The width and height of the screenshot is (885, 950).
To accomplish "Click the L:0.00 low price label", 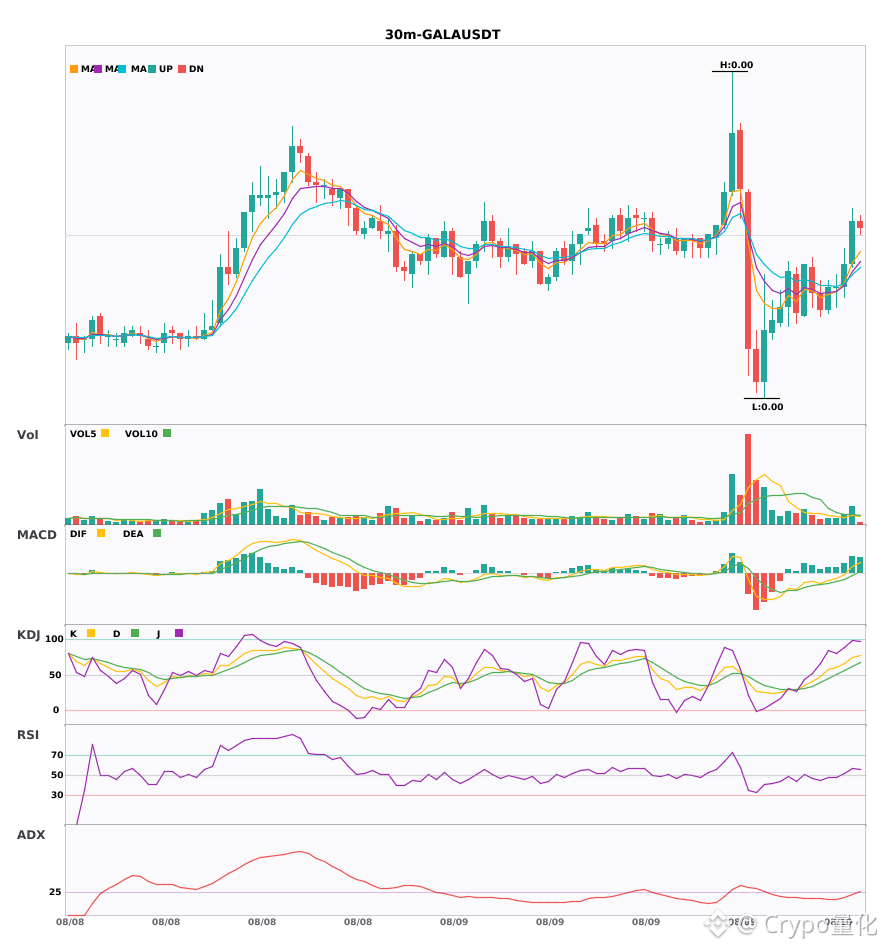I will tap(767, 407).
